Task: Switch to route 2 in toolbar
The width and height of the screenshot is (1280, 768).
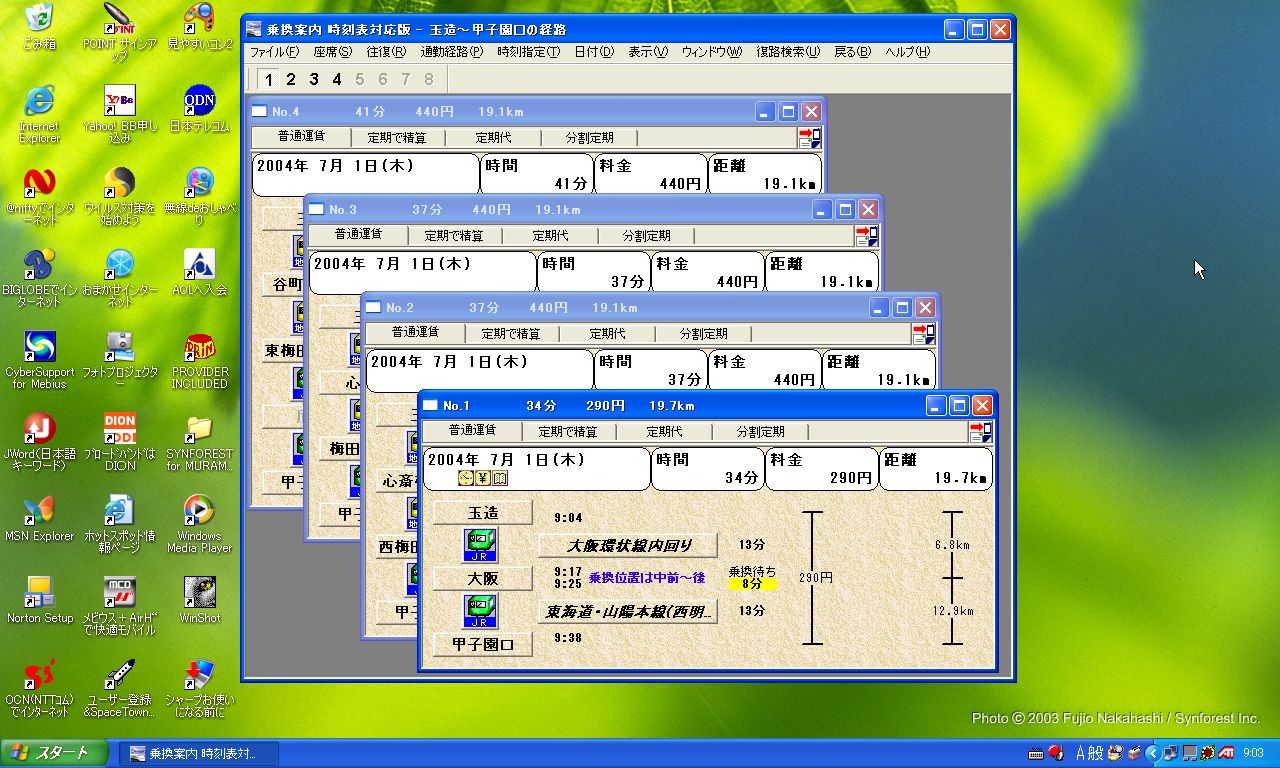Action: (291, 80)
